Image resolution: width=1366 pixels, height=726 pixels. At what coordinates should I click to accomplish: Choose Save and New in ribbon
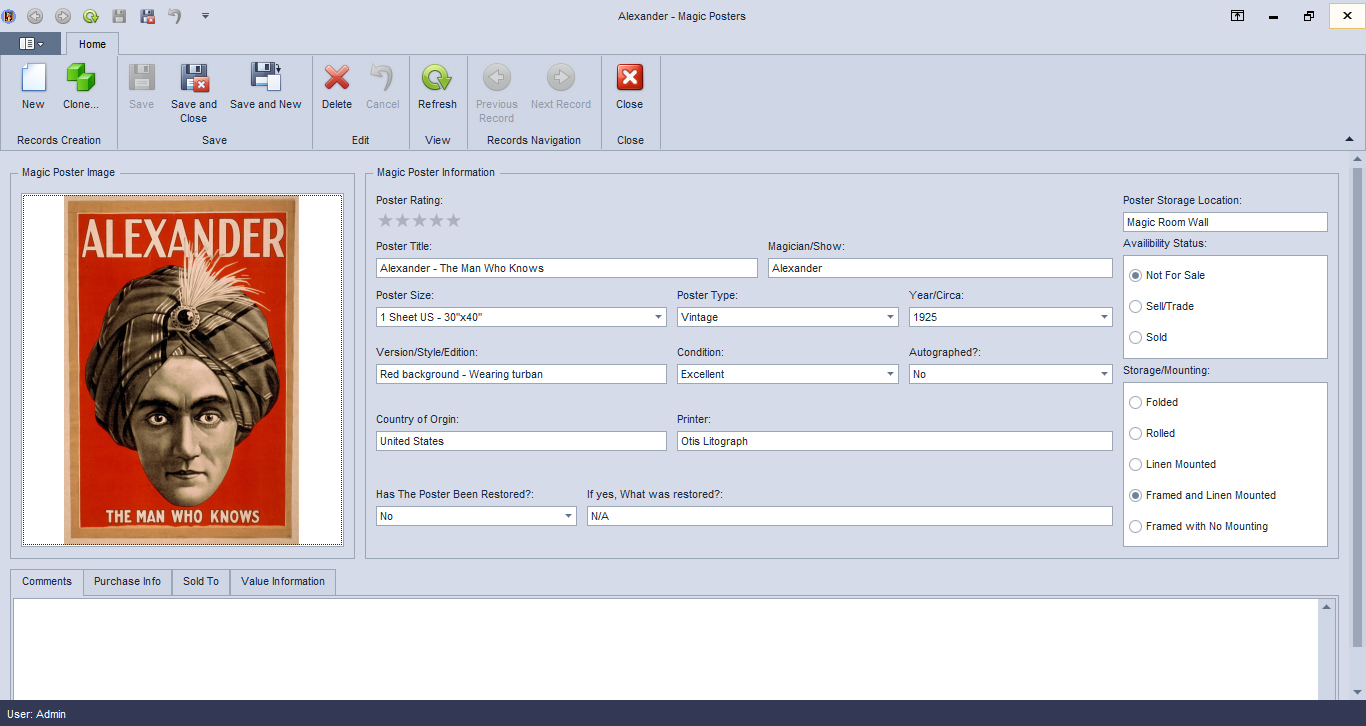(265, 86)
